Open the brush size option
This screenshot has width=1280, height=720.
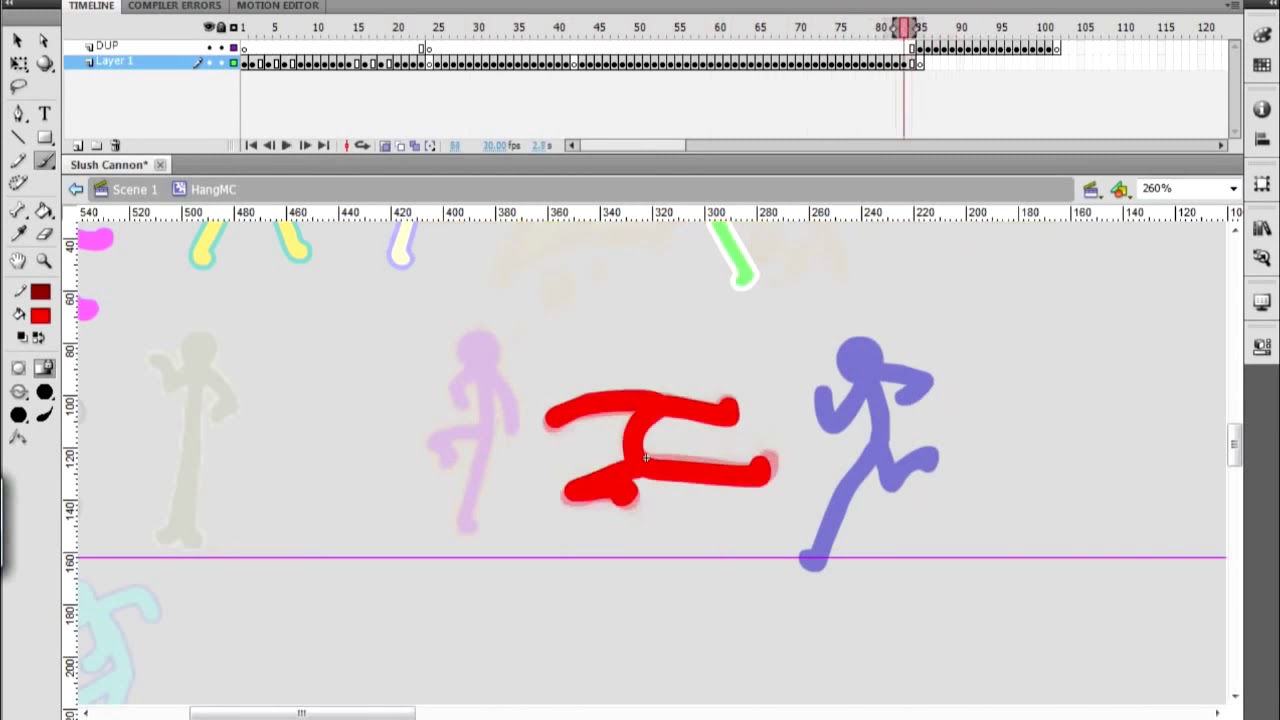(x=44, y=392)
